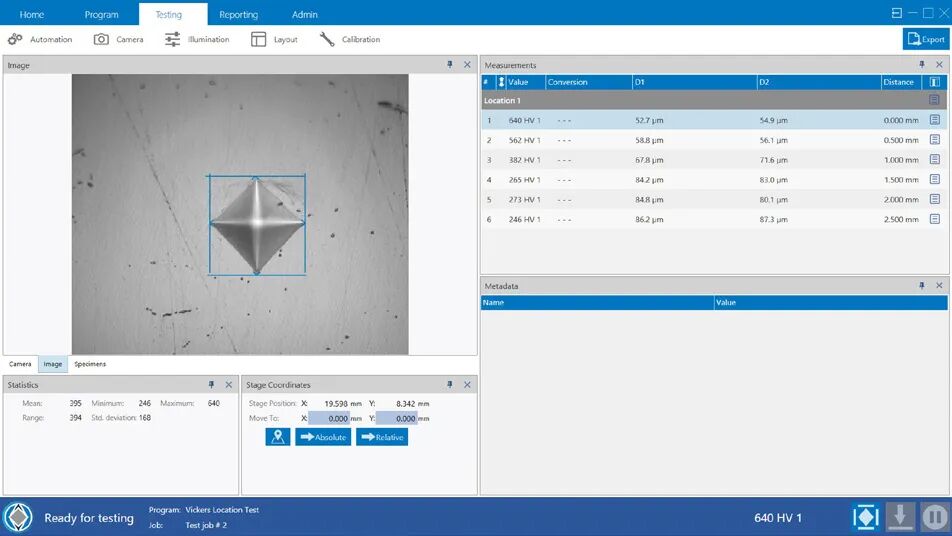Switch to the Specimens sub-tab
This screenshot has height=536, width=952.
point(90,364)
